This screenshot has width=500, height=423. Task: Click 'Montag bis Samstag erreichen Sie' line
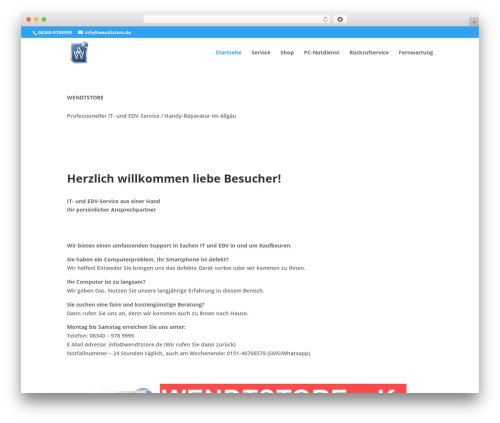(x=126, y=327)
